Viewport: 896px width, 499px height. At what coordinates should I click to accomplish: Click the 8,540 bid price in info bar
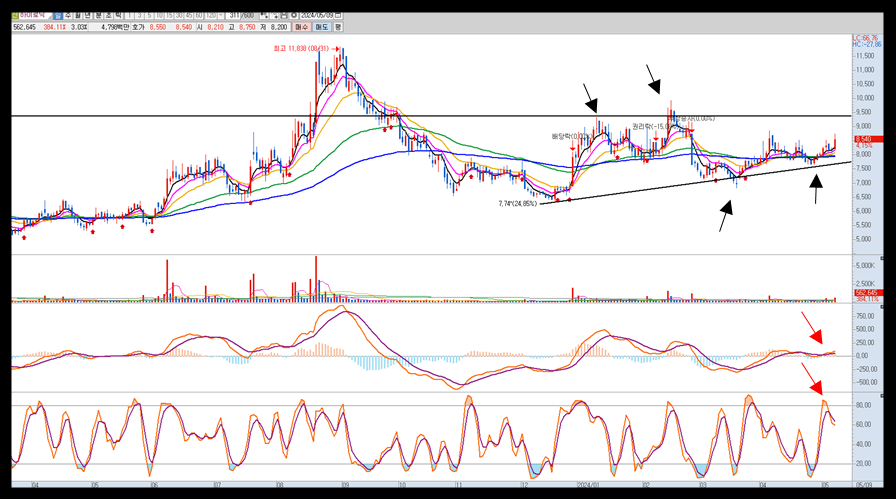pyautogui.click(x=183, y=27)
